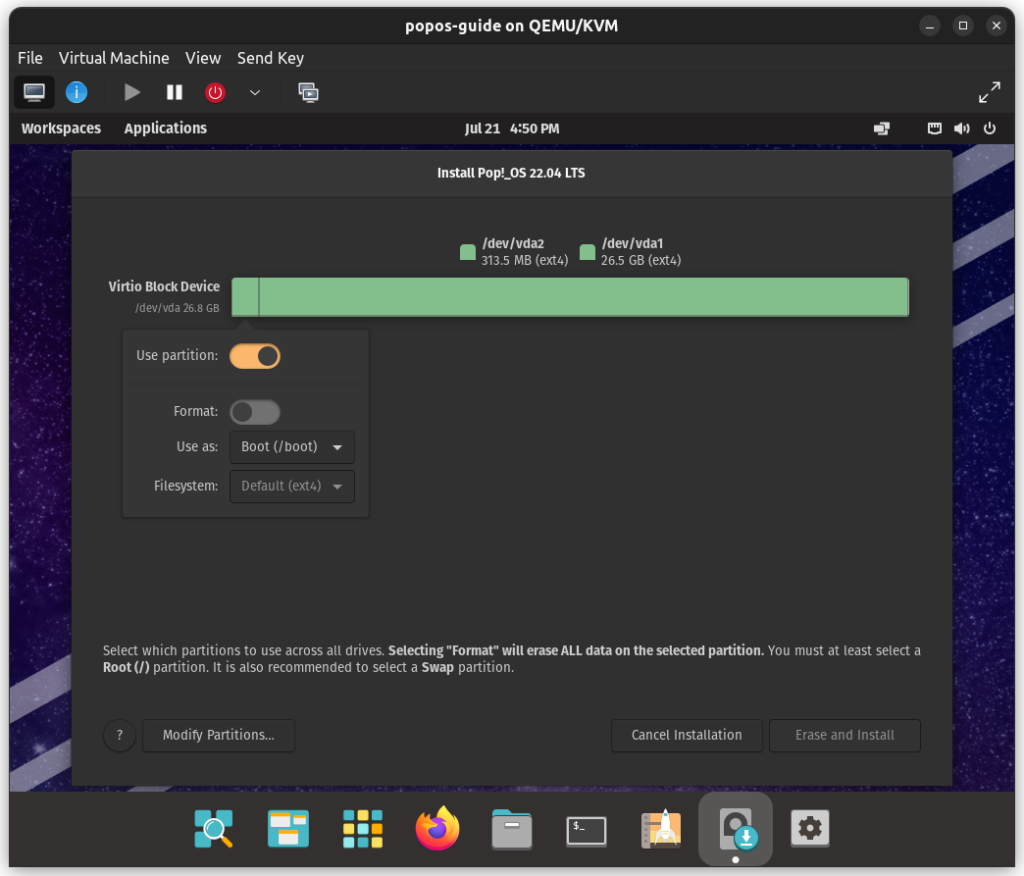Image resolution: width=1024 pixels, height=876 pixels.
Task: Close the popos-guide QEMU/KVM window
Action: click(996, 25)
